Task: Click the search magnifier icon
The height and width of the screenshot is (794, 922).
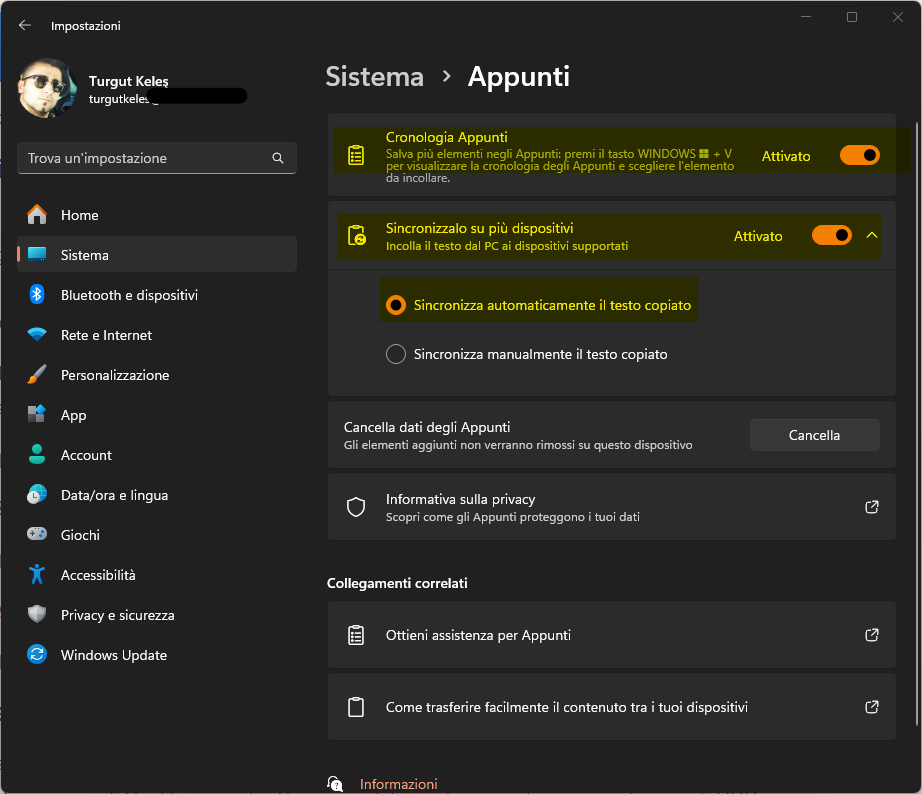Action: click(278, 158)
